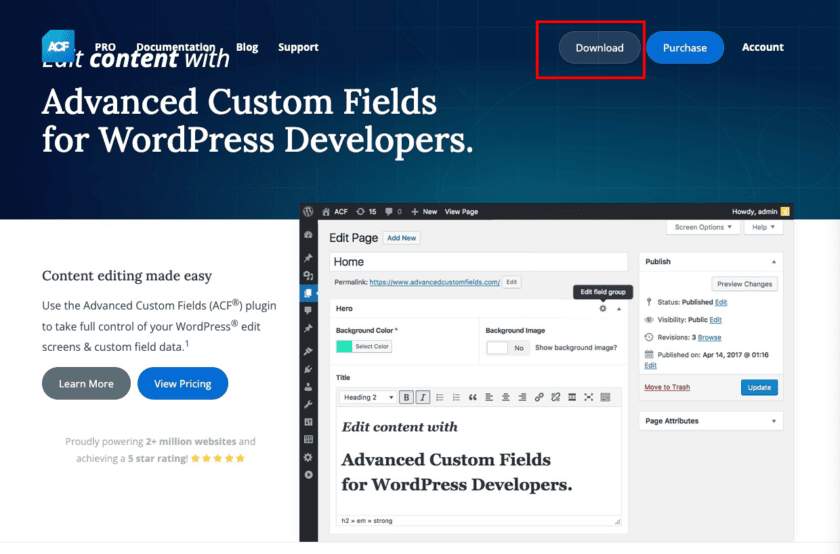
Task: Click the Edit field group gear icon
Action: 603,309
